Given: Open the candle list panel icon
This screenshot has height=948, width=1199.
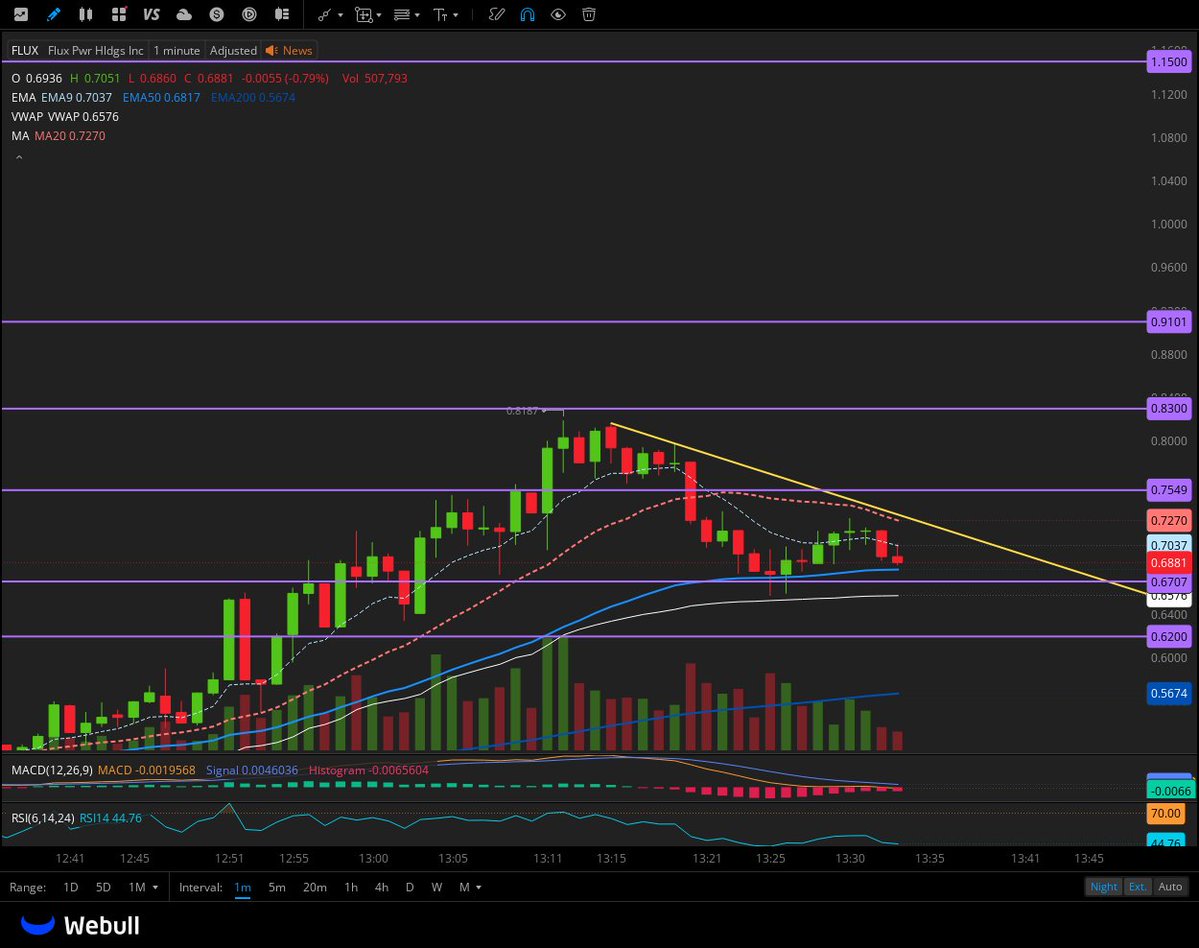Looking at the screenshot, I should click(282, 15).
